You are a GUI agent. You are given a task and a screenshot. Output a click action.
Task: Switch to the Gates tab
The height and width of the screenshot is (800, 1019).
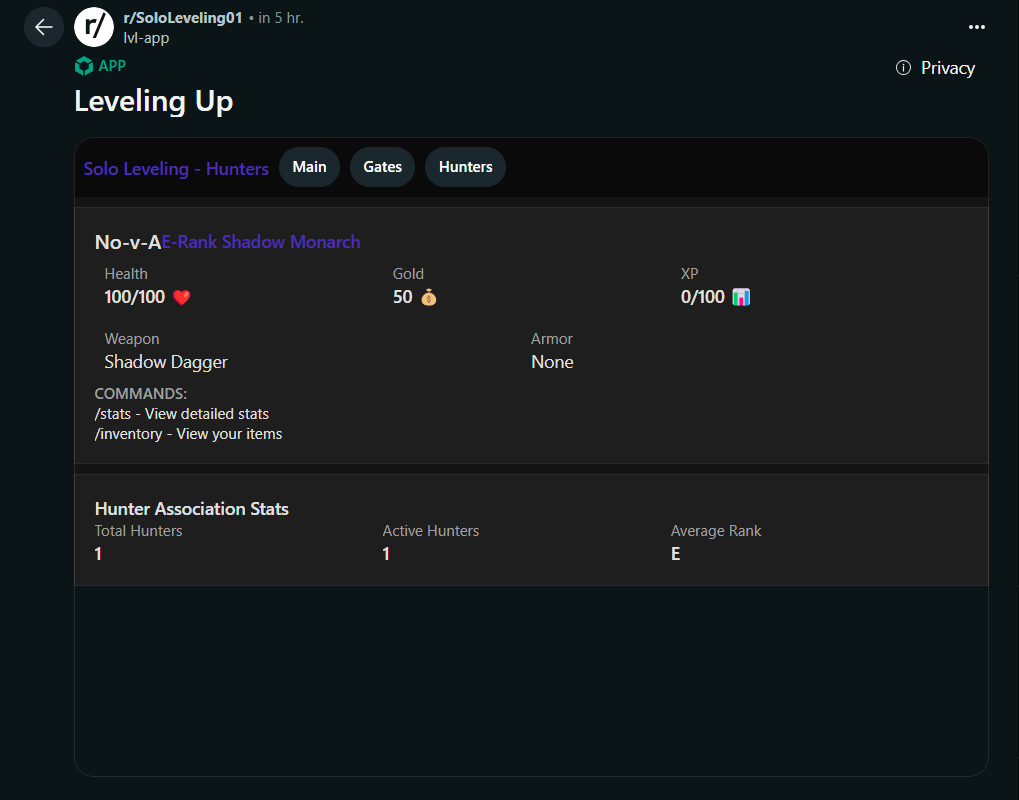(x=382, y=167)
